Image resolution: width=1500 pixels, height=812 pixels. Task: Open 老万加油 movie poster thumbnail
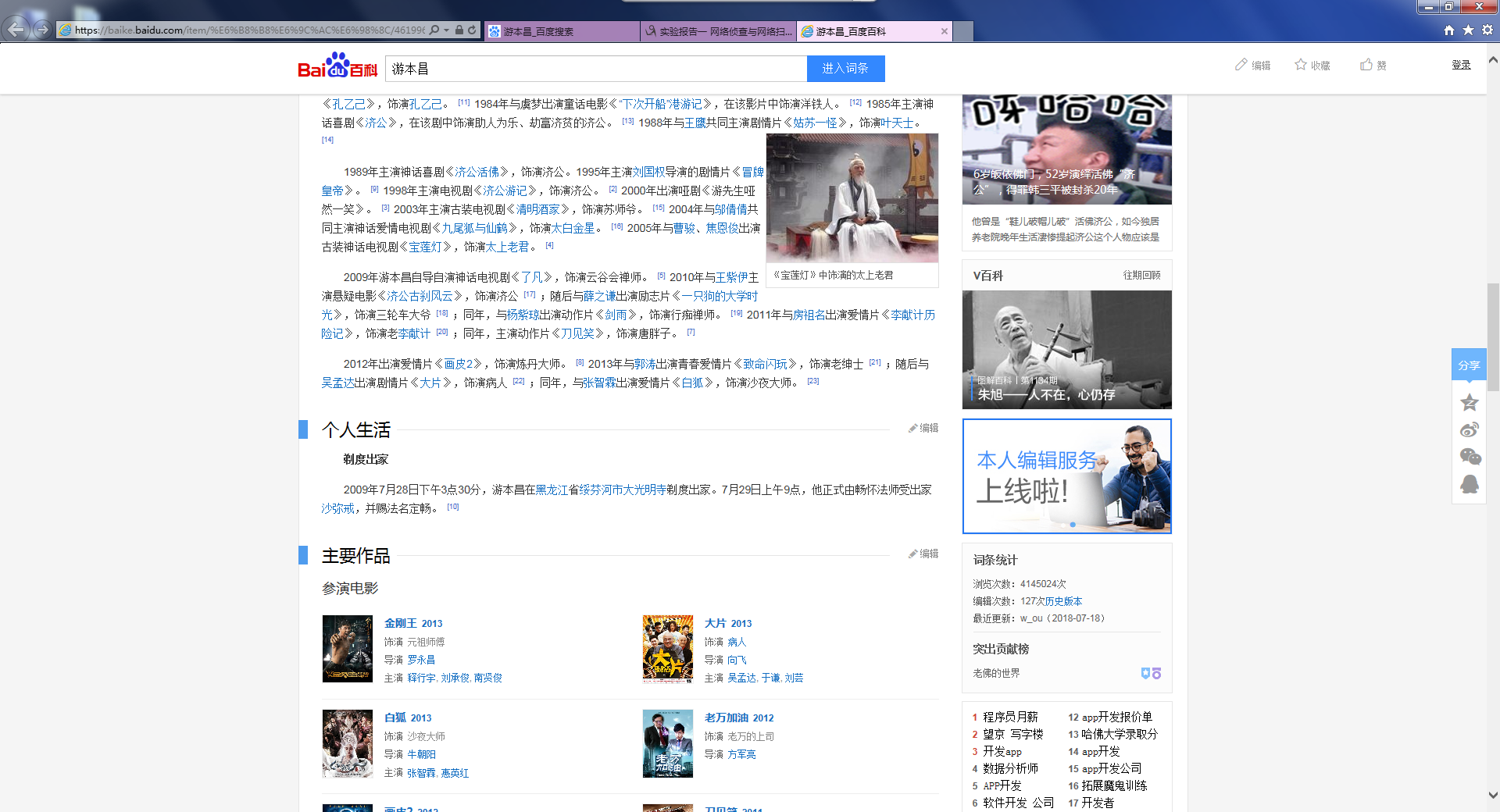(x=668, y=743)
